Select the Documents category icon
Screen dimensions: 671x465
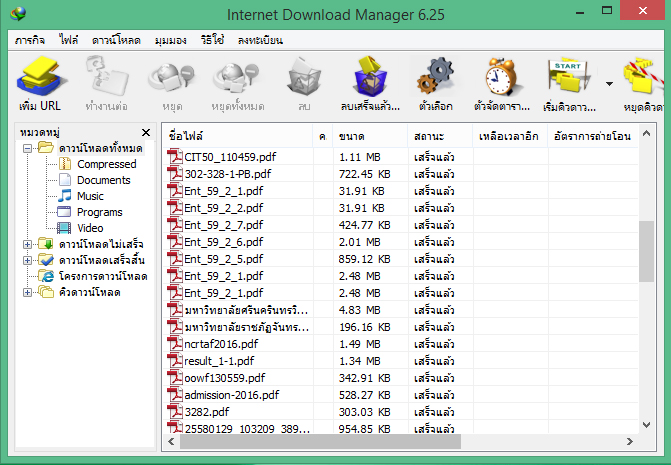tap(65, 180)
